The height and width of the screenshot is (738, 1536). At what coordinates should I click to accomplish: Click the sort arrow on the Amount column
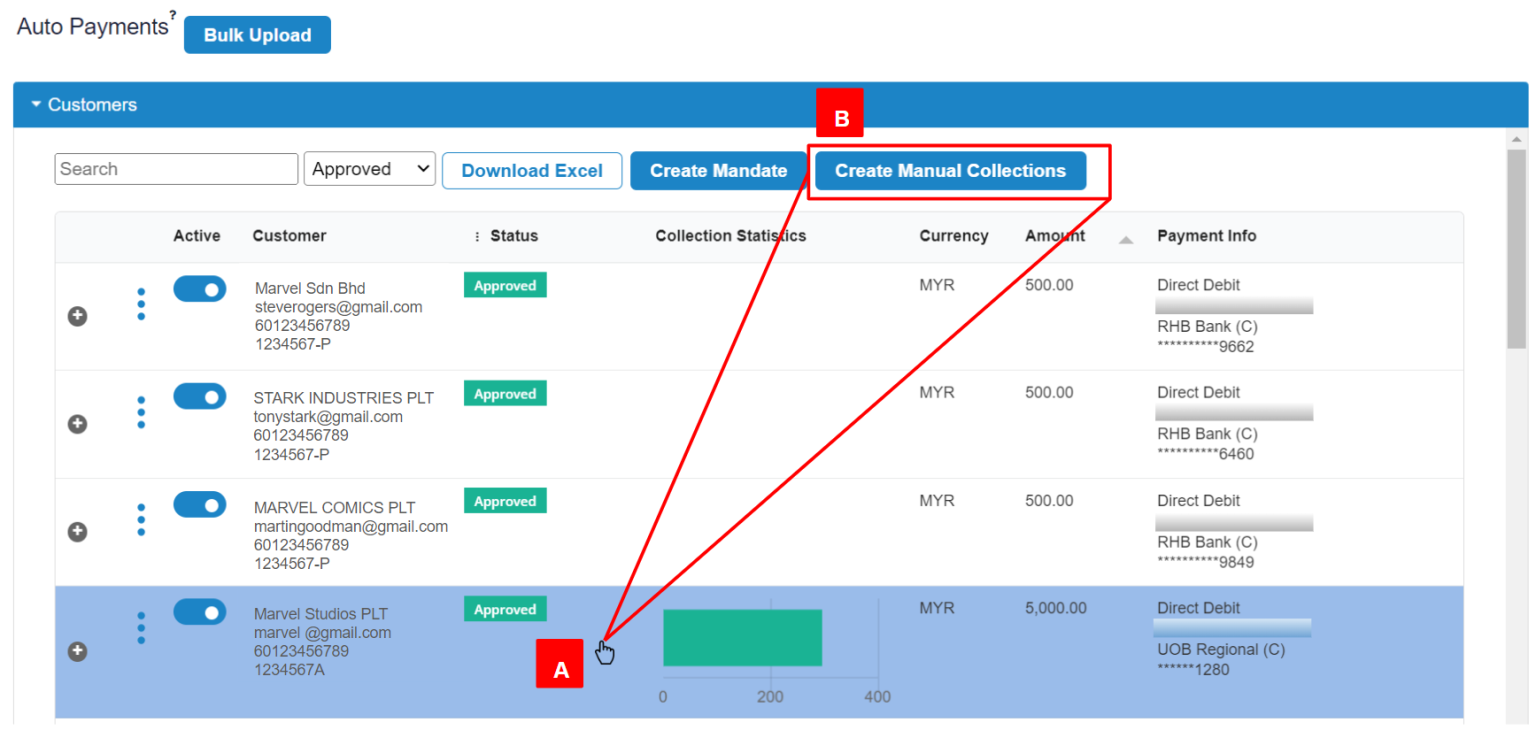(1125, 242)
